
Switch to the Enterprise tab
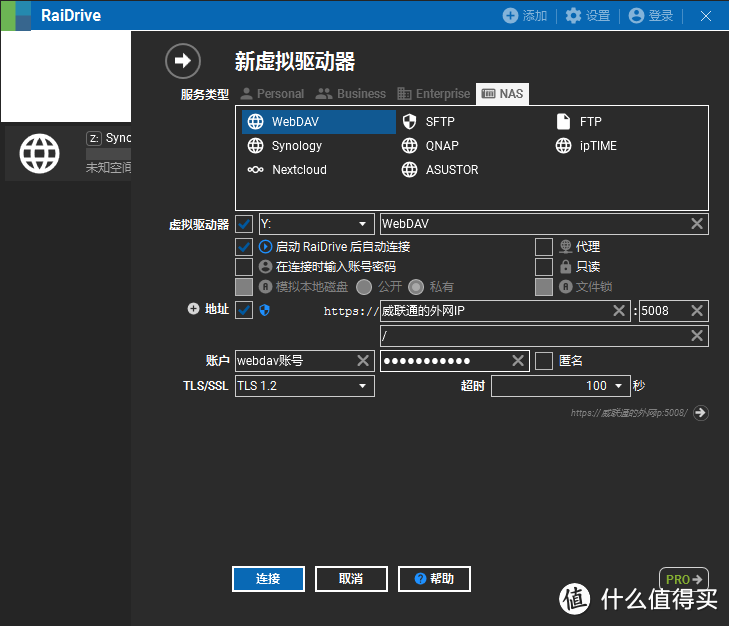(x=434, y=94)
